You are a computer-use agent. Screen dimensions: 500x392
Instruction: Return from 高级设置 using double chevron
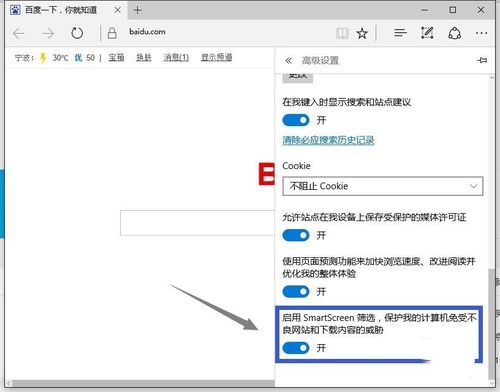coord(289,60)
